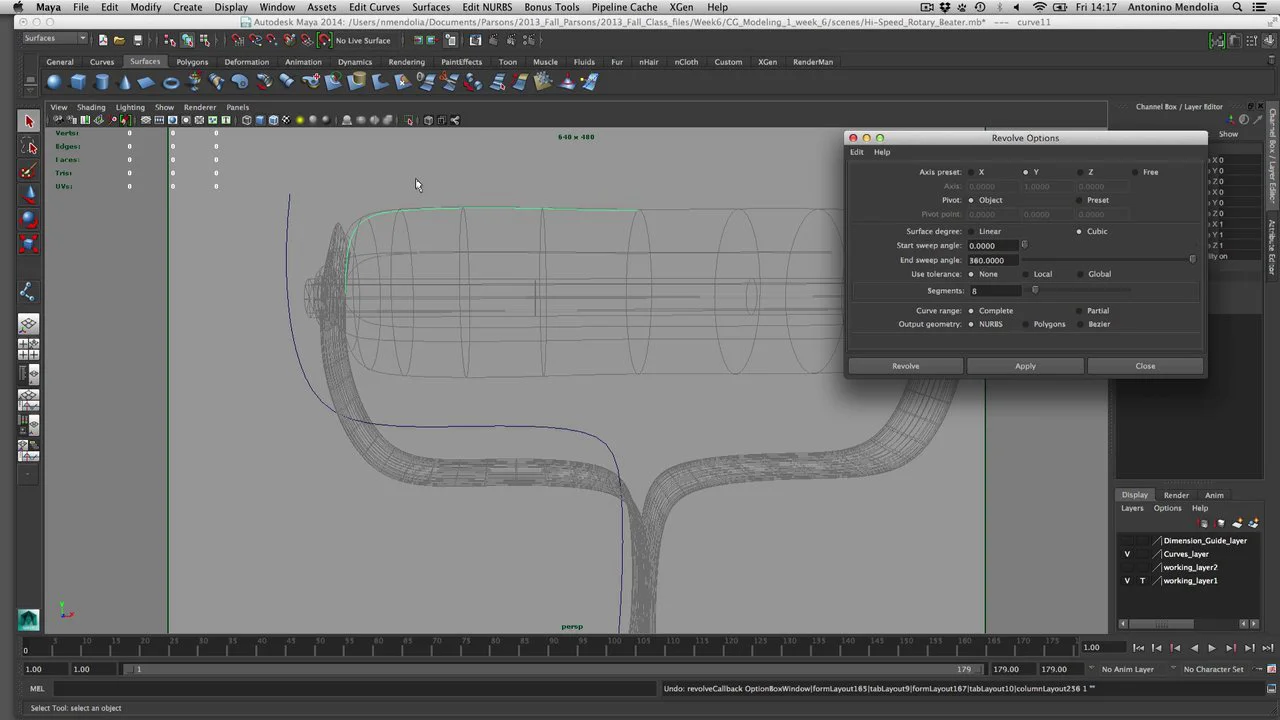Click Close in Revolve Options
Screen dimensions: 1280x720
[1145, 366]
